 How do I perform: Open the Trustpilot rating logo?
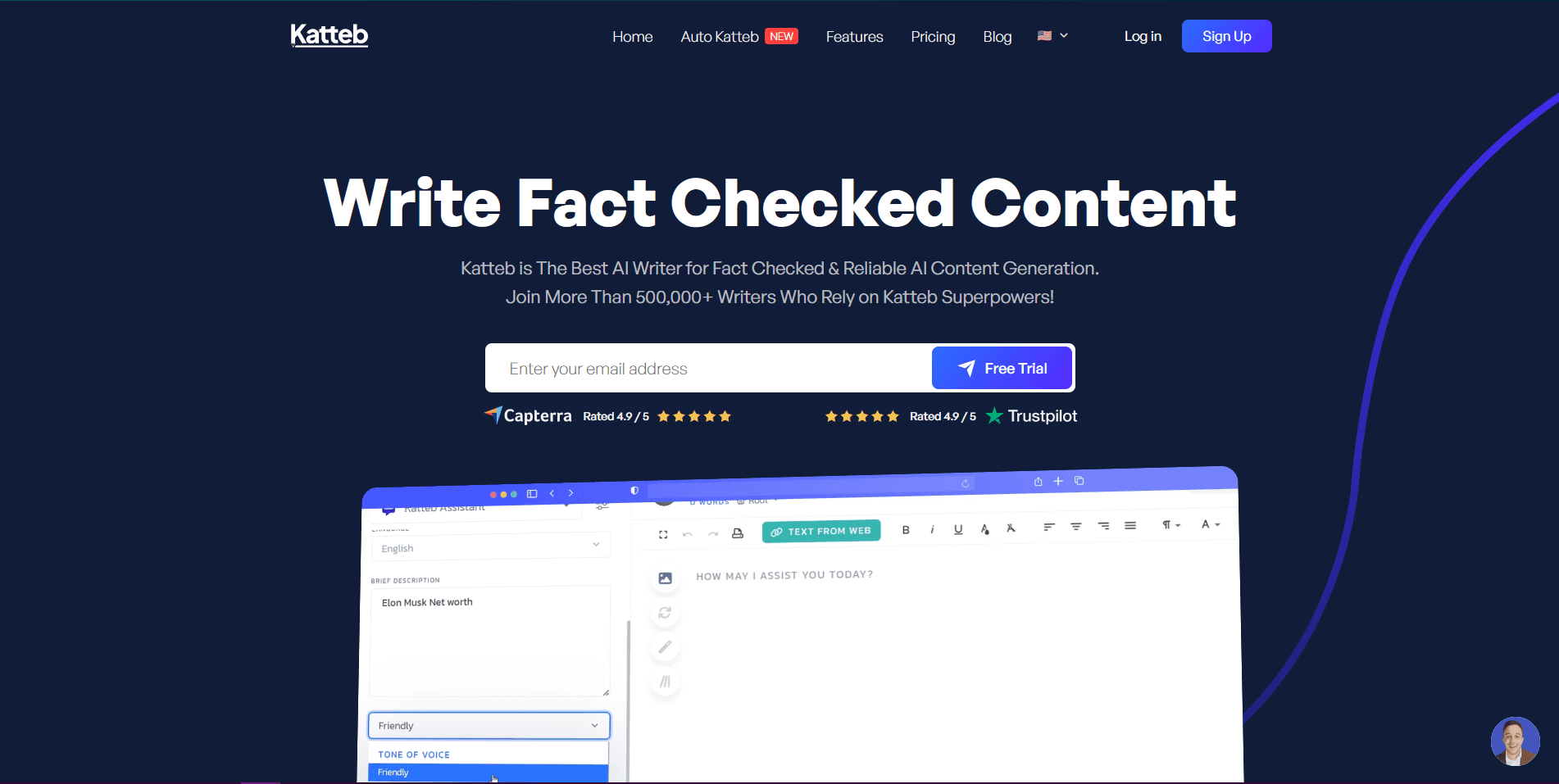point(1032,416)
